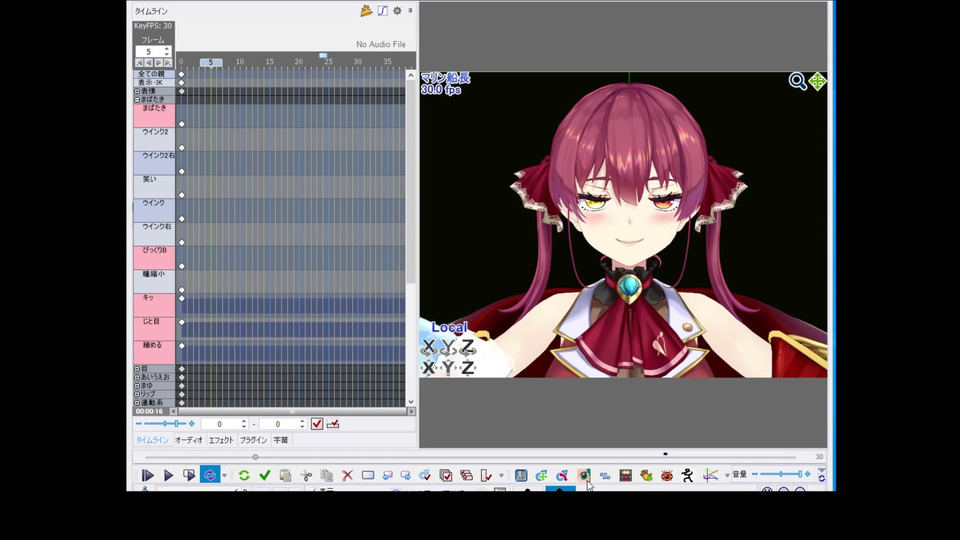Click the stacked boxes with red check icon
The image size is (960, 540).
point(446,475)
